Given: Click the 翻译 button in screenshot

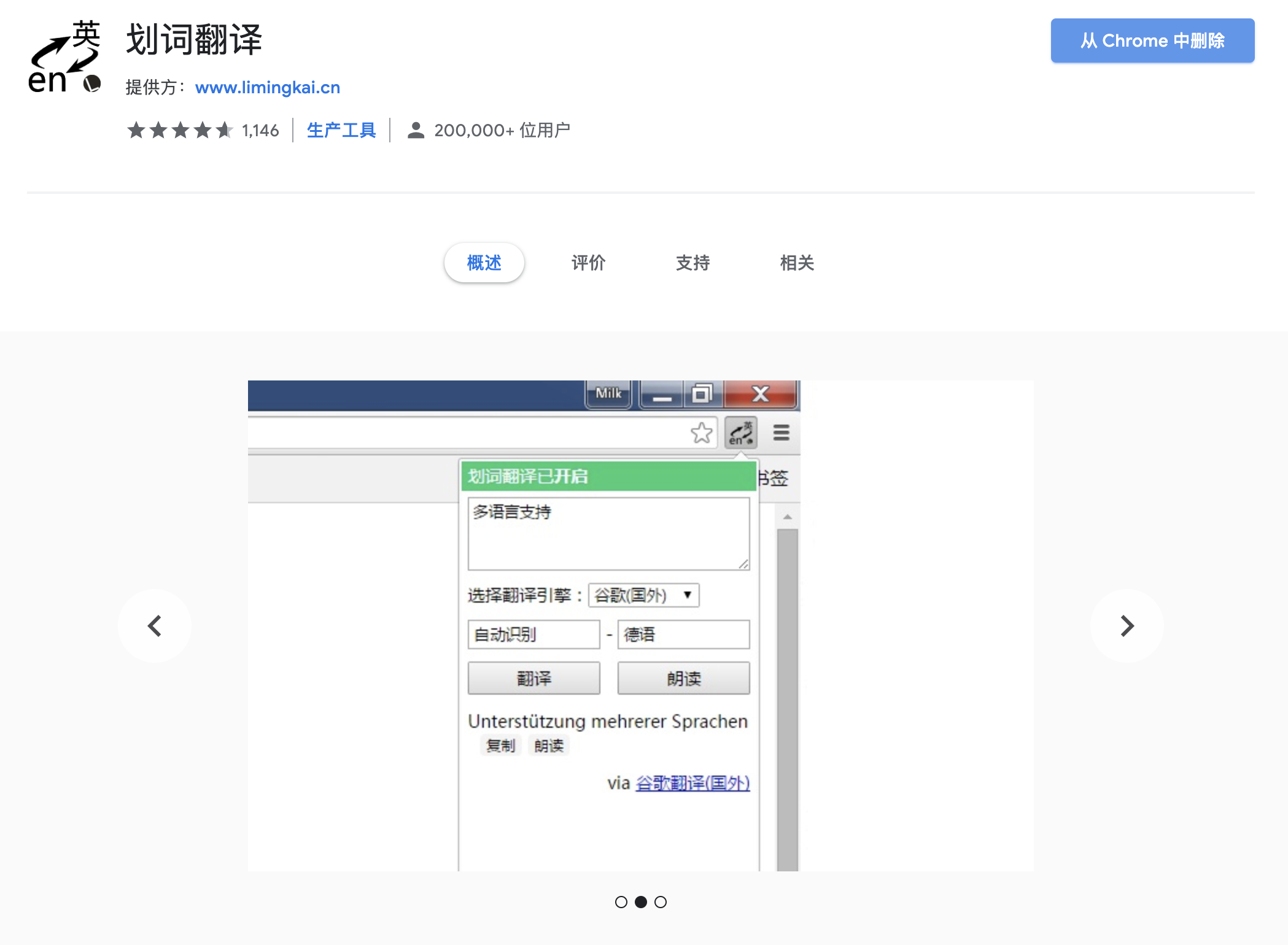Looking at the screenshot, I should [533, 678].
